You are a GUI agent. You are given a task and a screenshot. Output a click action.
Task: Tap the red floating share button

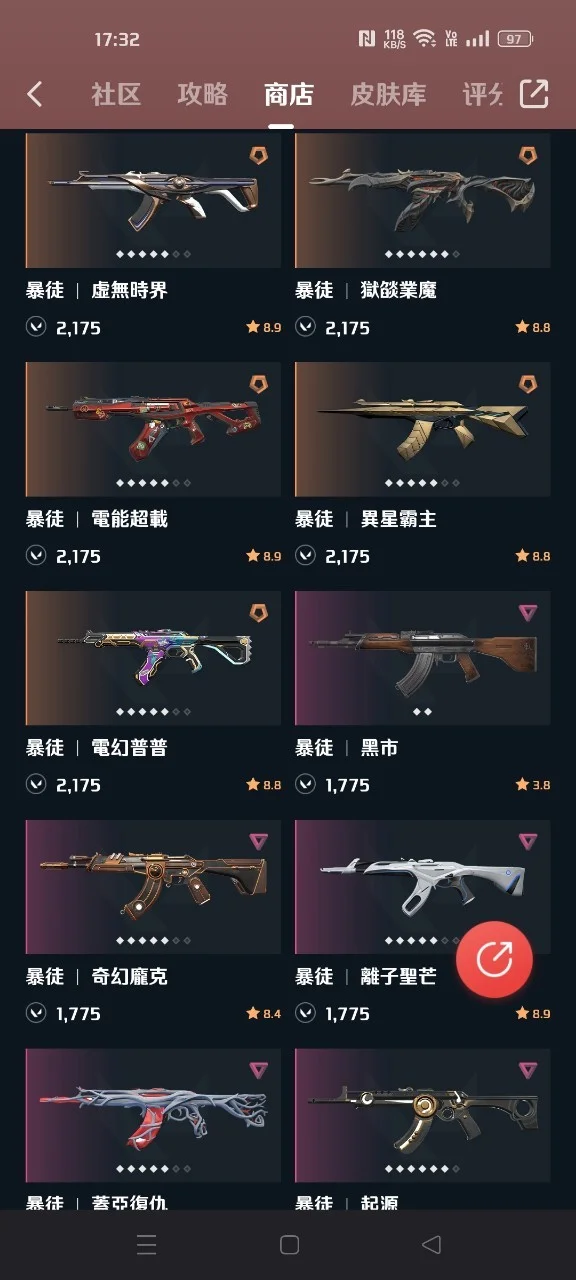(x=494, y=960)
